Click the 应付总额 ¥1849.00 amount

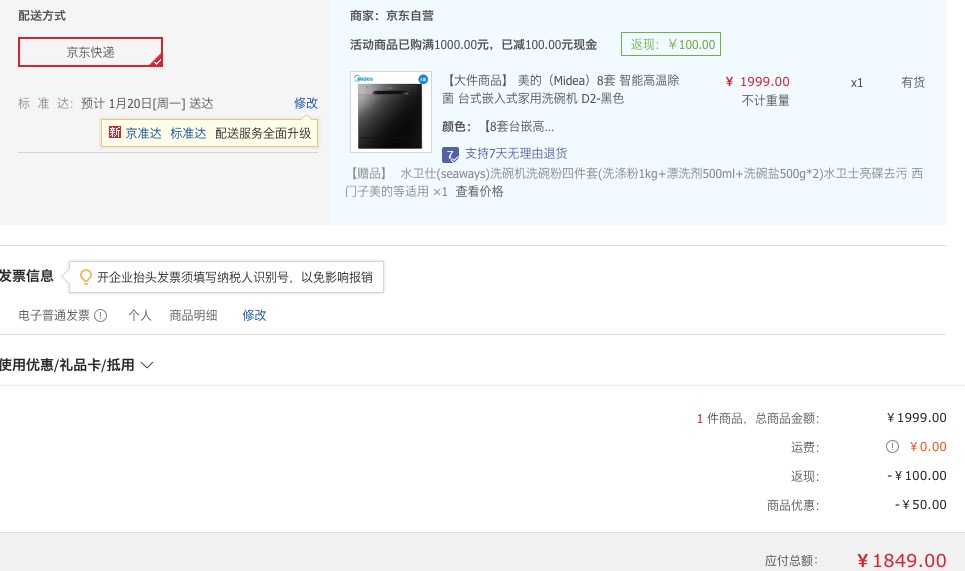[902, 561]
